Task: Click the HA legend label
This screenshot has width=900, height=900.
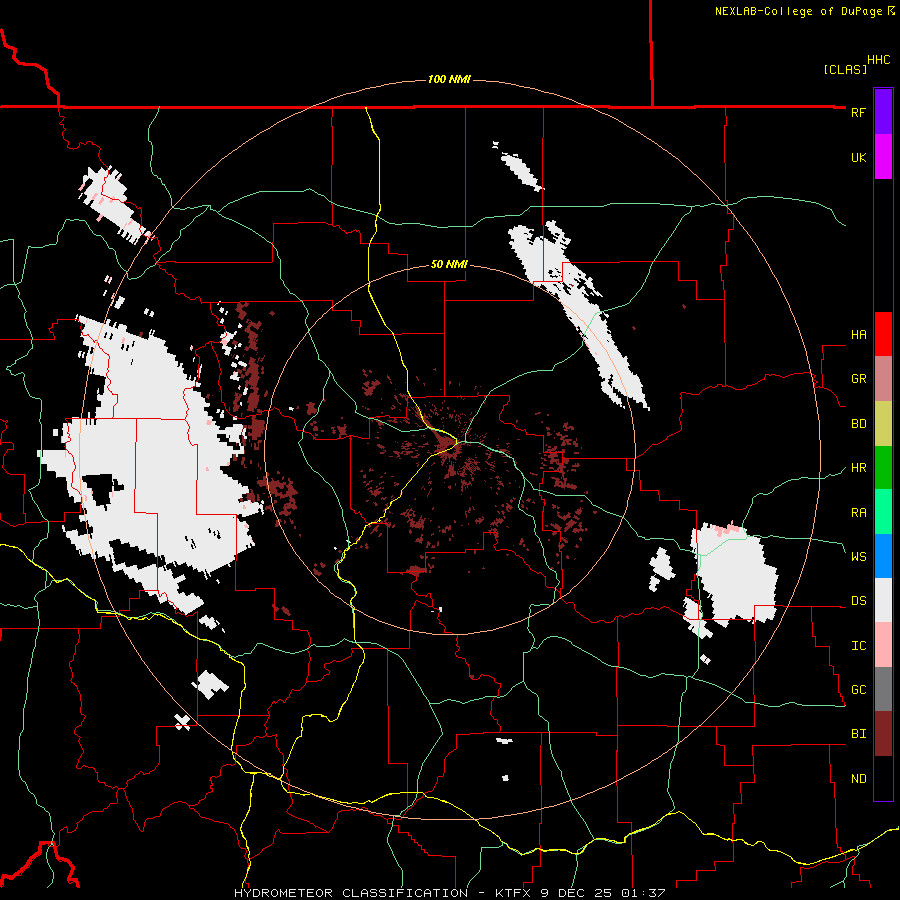Action: [858, 334]
